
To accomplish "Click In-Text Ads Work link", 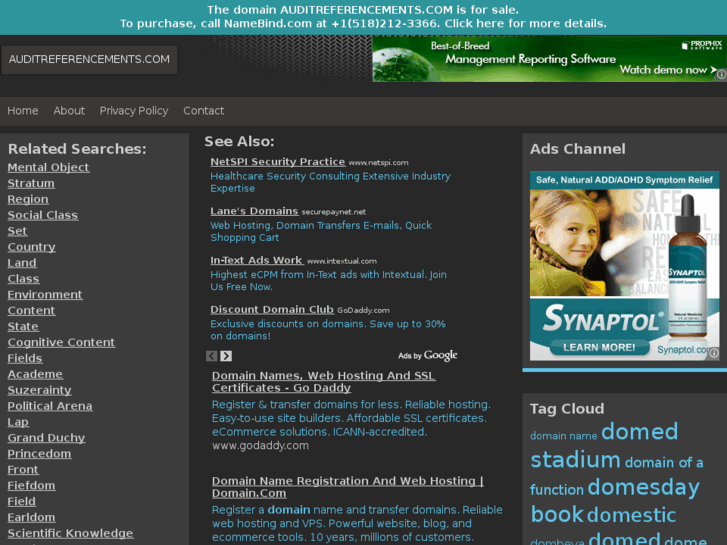I will point(256,260).
